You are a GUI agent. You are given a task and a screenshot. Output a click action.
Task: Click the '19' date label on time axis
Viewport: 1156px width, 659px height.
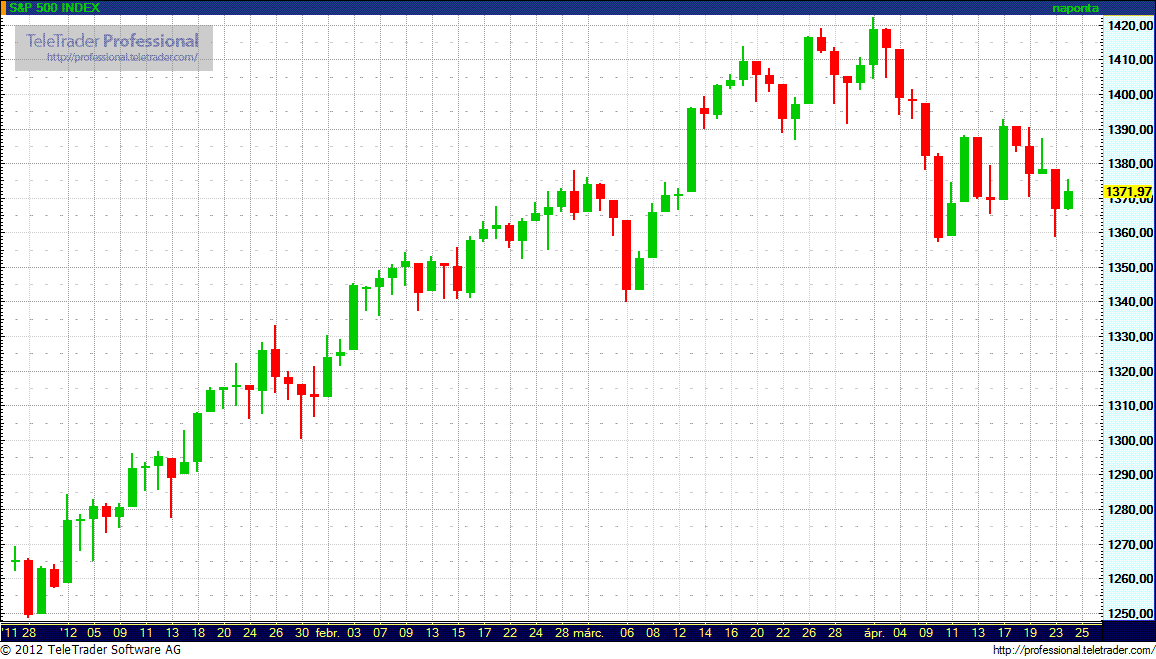1030,632
